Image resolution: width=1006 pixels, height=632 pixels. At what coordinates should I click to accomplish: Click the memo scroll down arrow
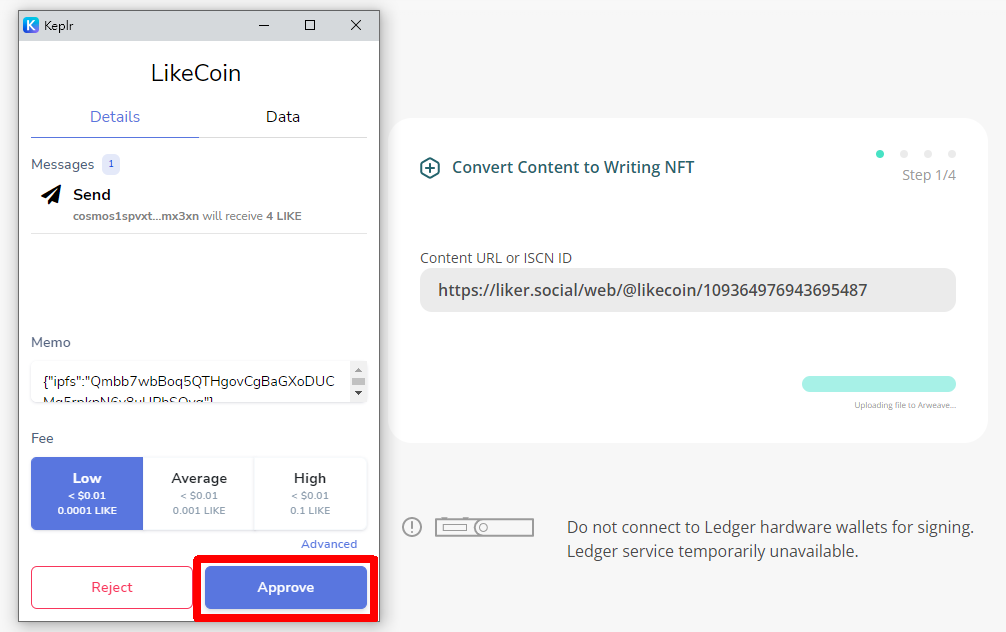(359, 393)
